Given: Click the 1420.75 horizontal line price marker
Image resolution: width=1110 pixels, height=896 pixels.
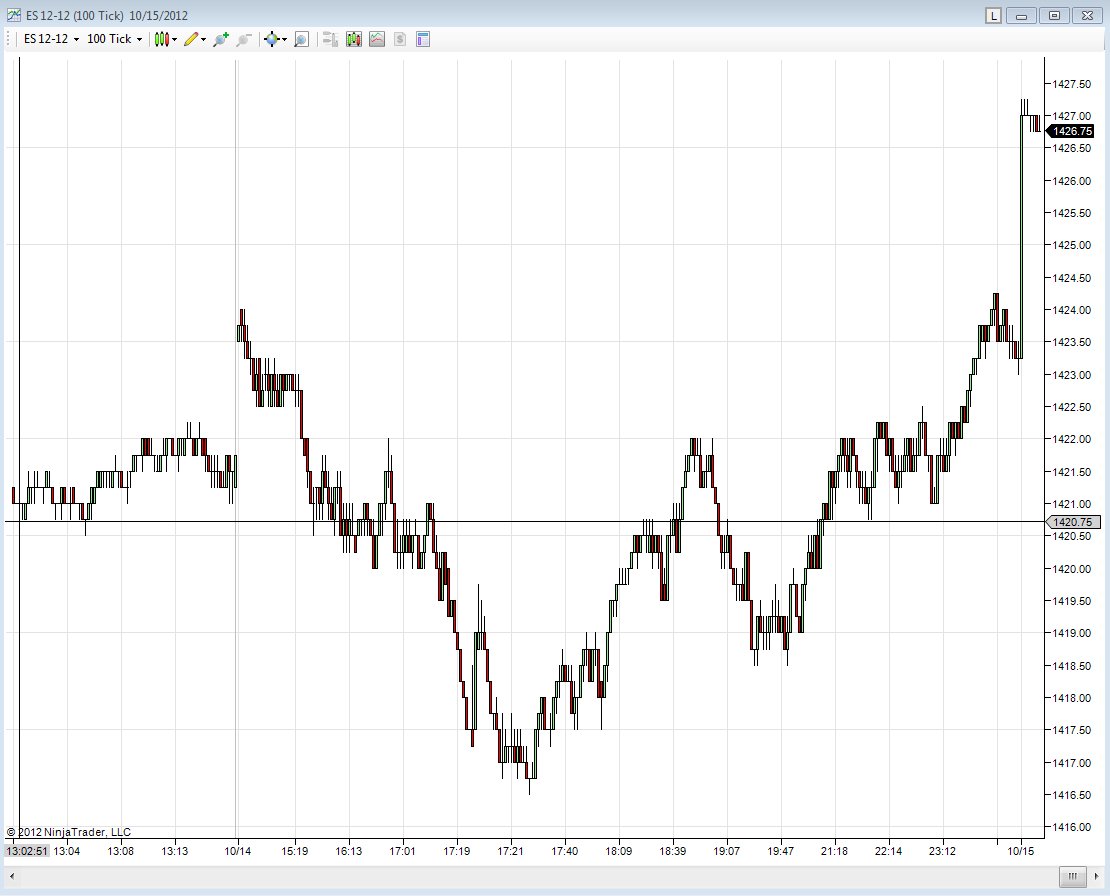Looking at the screenshot, I should [1073, 522].
